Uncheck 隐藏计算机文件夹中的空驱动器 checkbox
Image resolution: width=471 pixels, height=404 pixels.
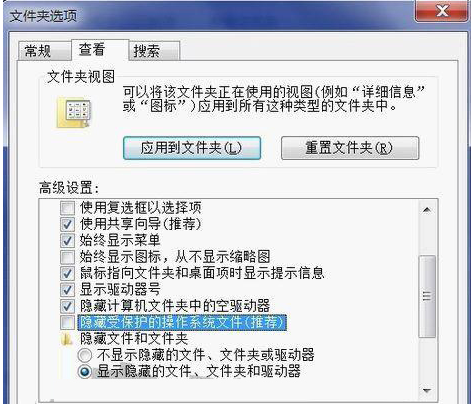tap(67, 306)
